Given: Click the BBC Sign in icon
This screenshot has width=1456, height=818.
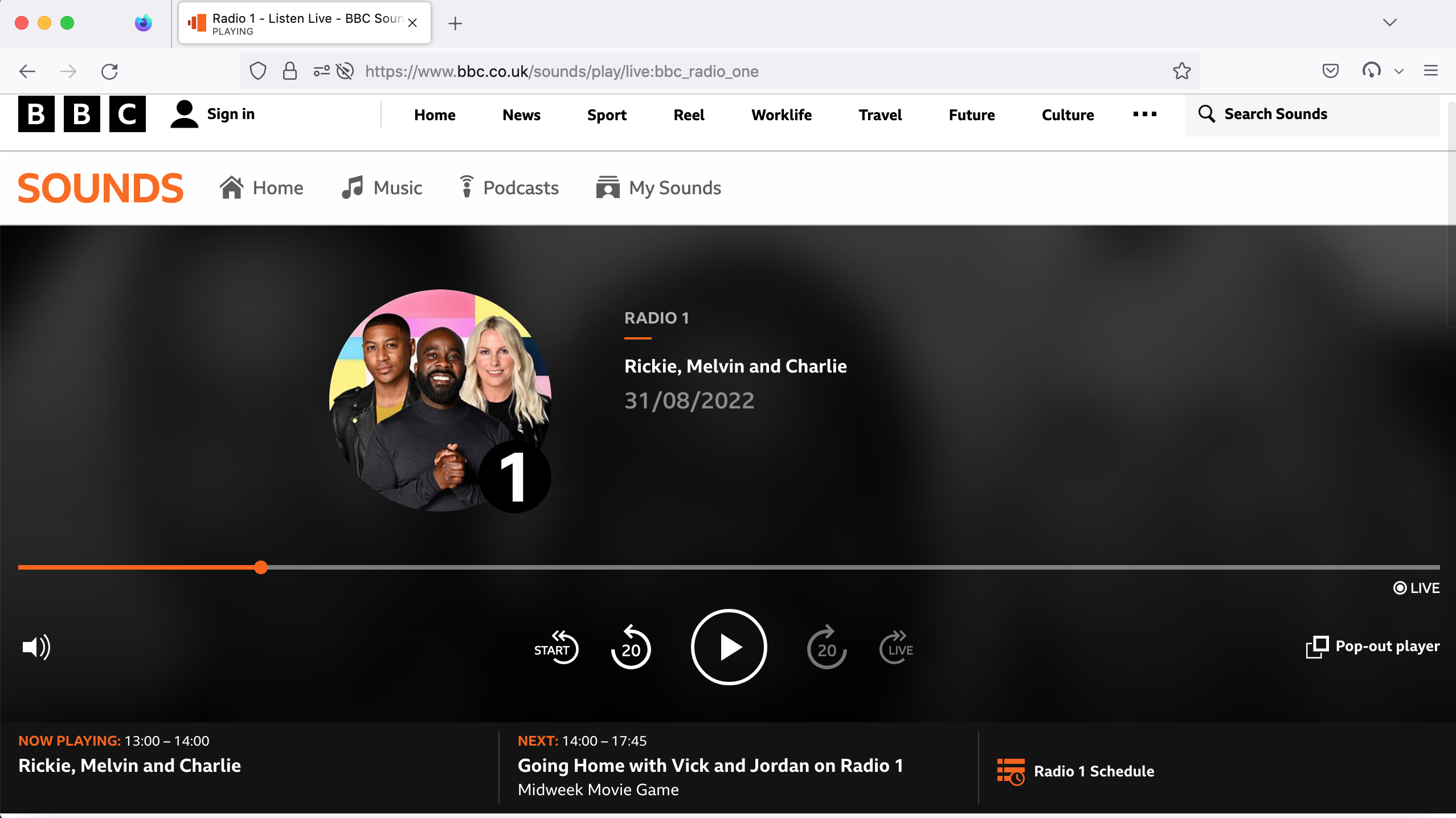Looking at the screenshot, I should coord(184,114).
